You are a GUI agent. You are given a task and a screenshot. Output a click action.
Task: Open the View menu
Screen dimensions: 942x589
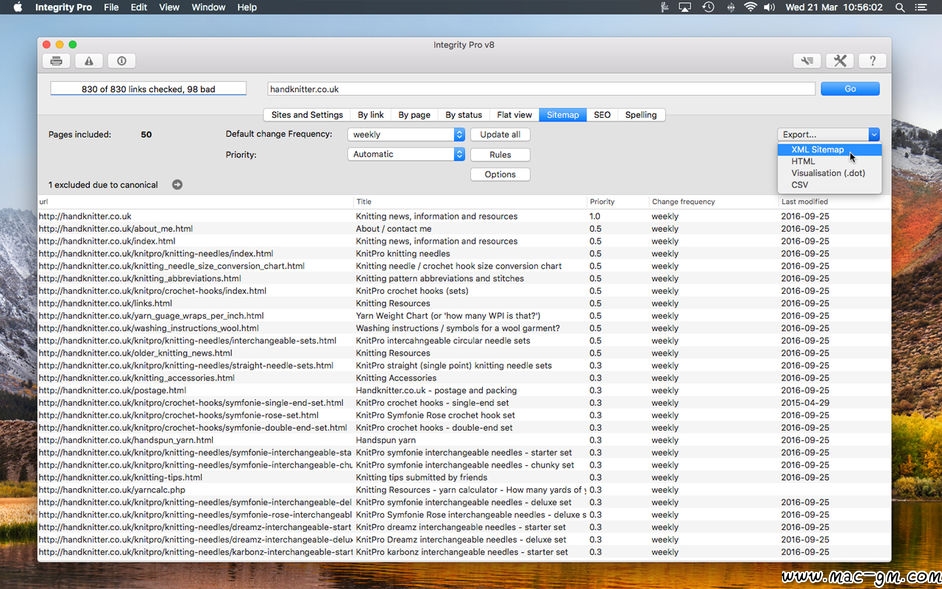click(169, 7)
